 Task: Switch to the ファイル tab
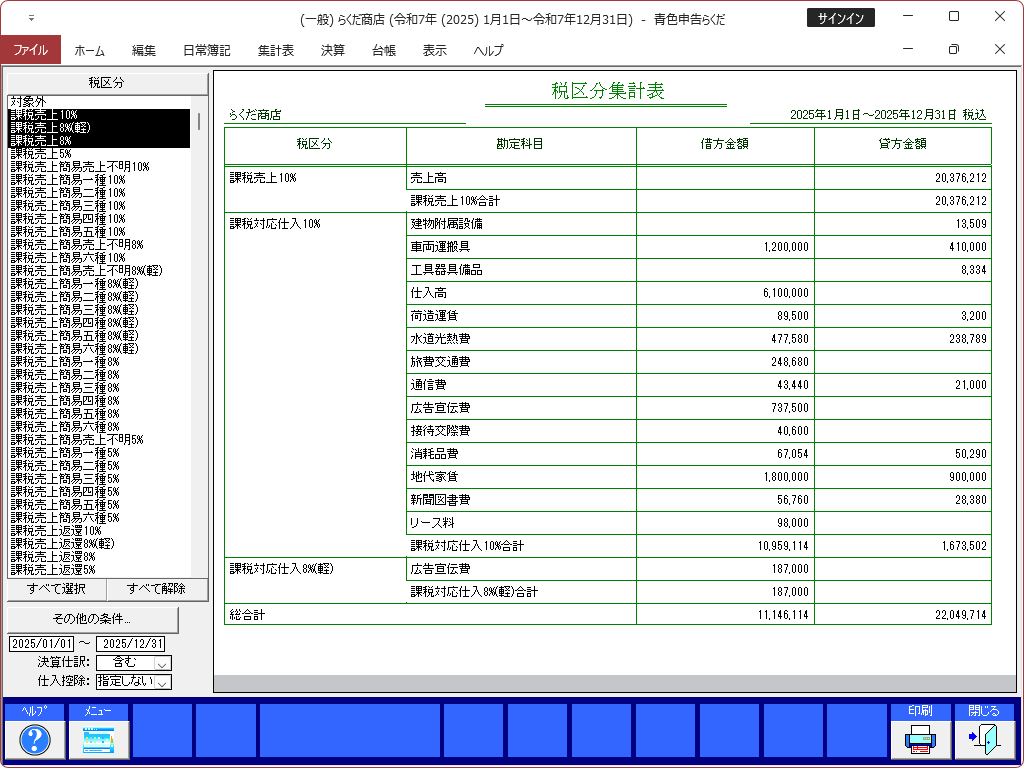[x=30, y=50]
